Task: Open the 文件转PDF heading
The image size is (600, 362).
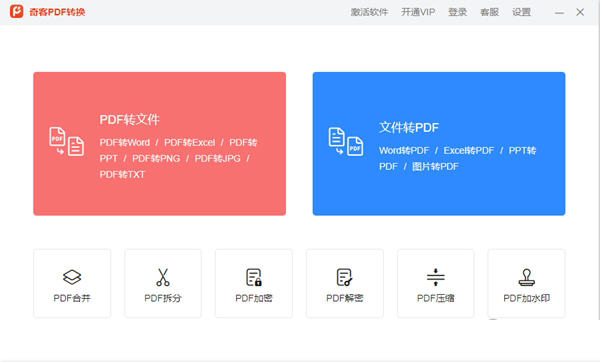Action: (x=409, y=127)
